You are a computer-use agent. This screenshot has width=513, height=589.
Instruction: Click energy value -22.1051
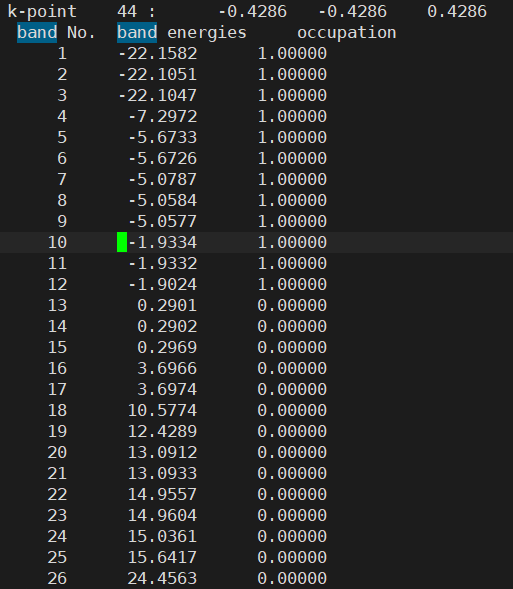[x=157, y=75]
